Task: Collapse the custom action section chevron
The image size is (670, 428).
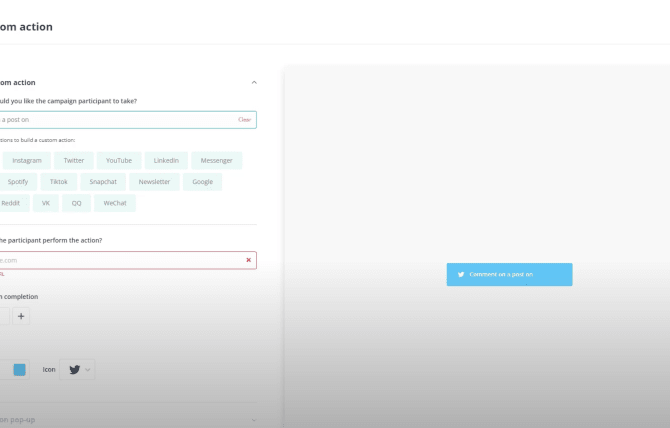Action: click(254, 82)
